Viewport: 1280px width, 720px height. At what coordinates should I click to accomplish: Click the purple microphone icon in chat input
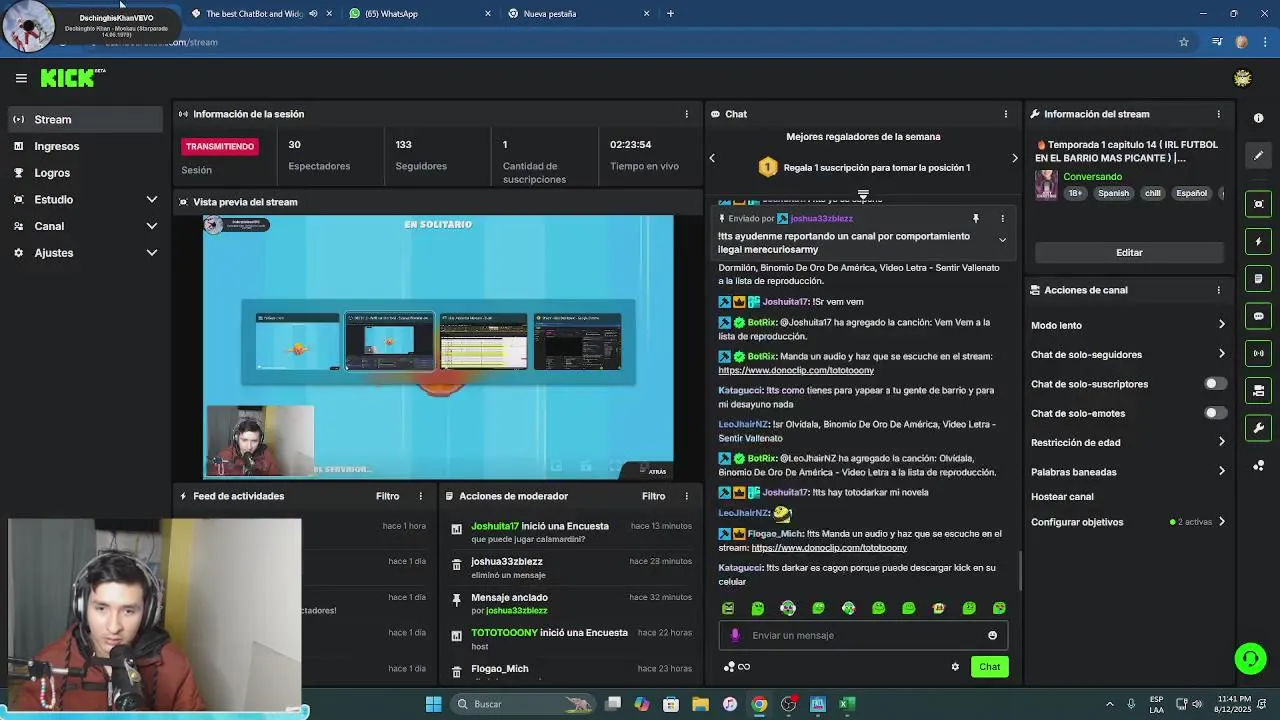735,635
